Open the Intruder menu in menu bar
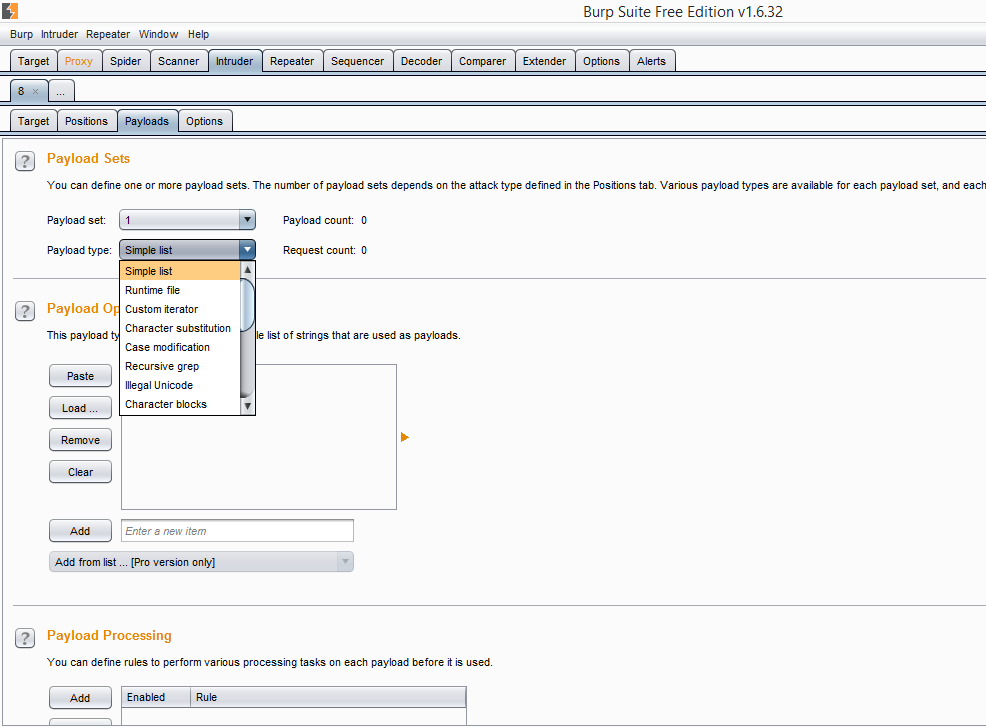The image size is (986, 727). [x=59, y=34]
